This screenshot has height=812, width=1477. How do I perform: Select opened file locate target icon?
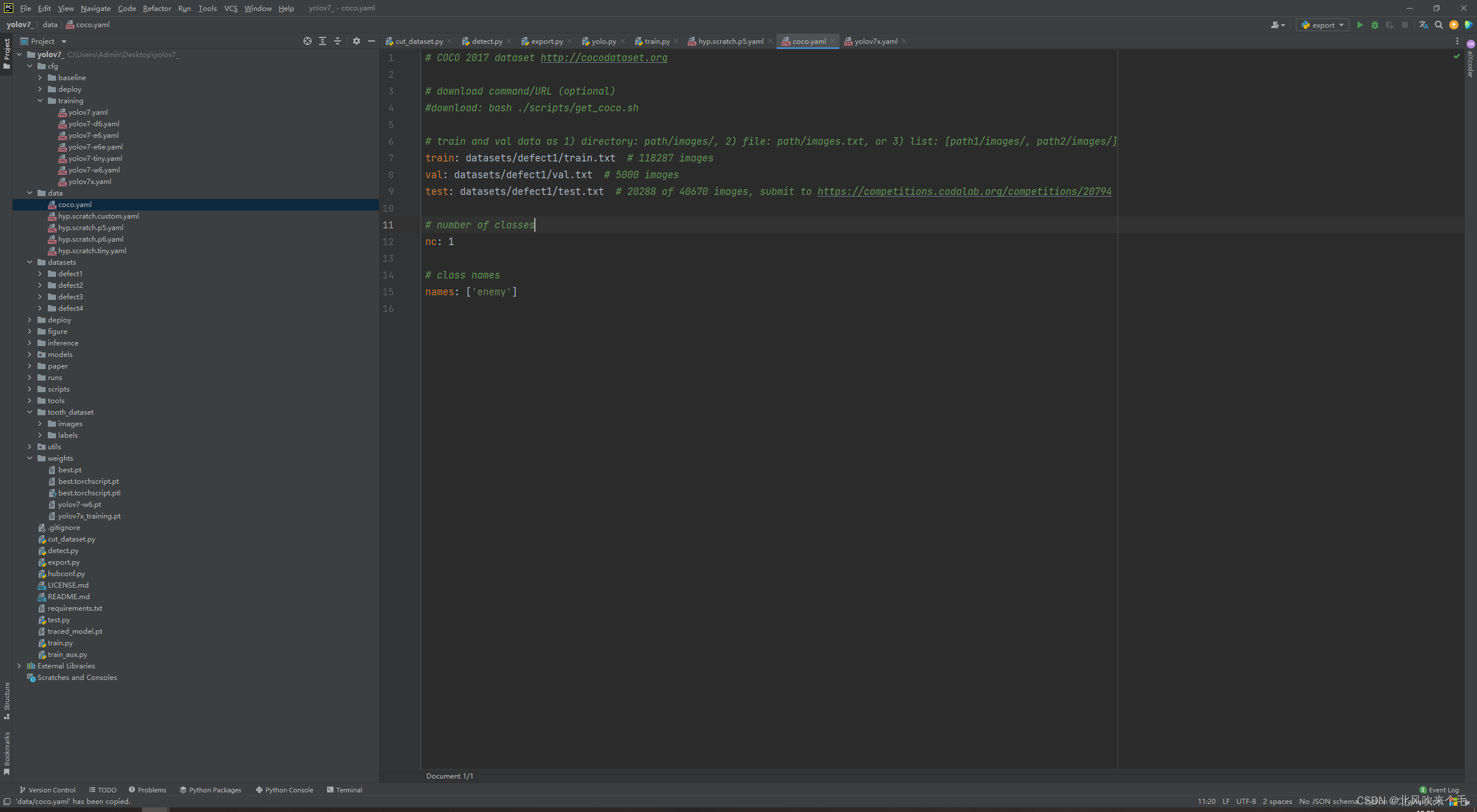coord(308,41)
